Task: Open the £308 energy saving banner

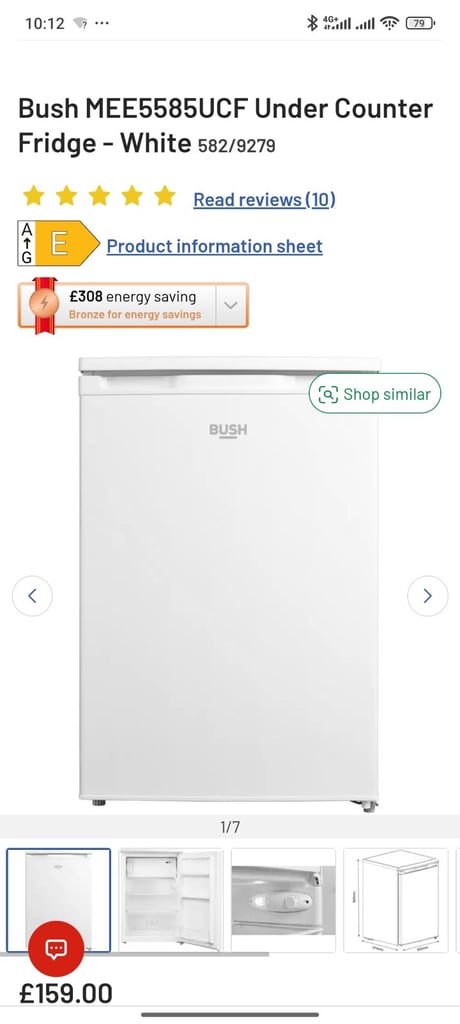Action: (133, 305)
